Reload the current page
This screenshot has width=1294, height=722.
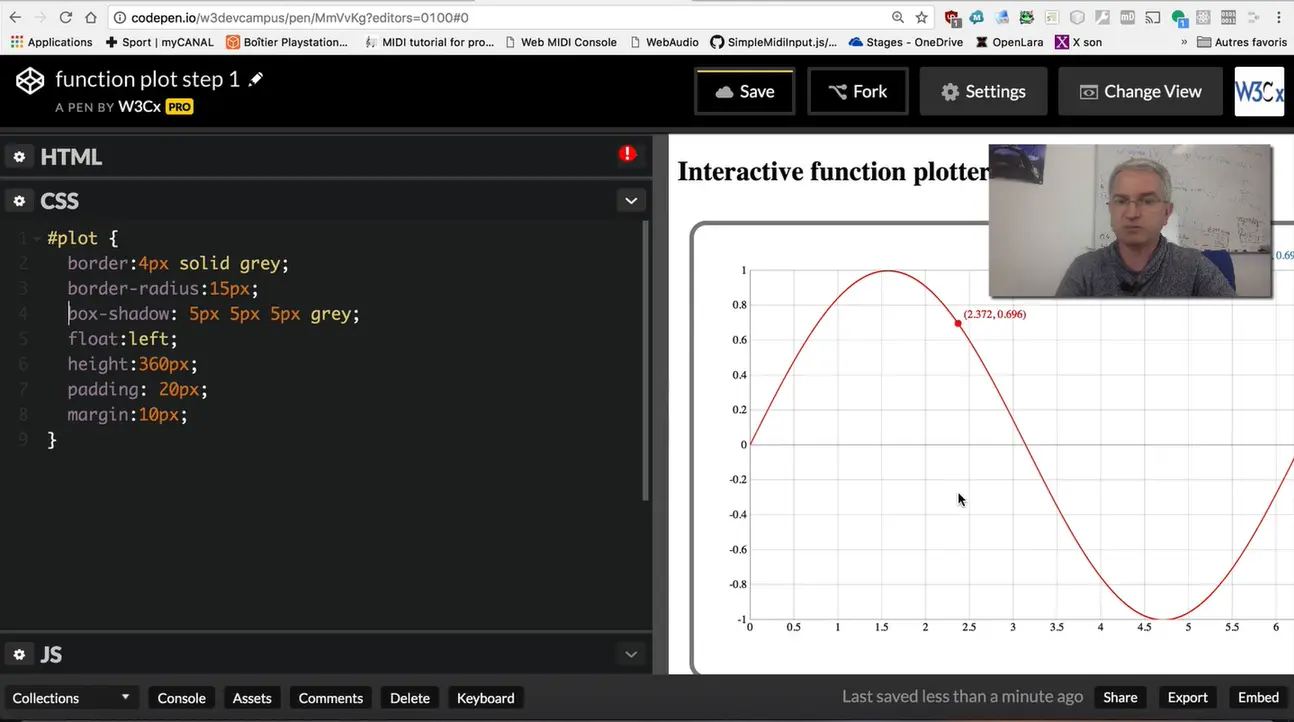point(66,18)
